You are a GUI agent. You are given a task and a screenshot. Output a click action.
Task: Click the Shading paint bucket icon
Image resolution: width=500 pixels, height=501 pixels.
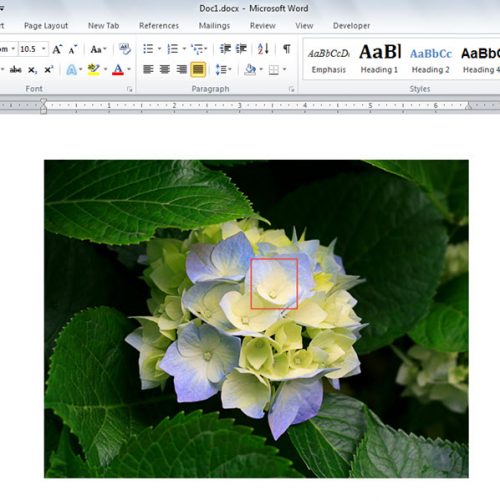(250, 69)
